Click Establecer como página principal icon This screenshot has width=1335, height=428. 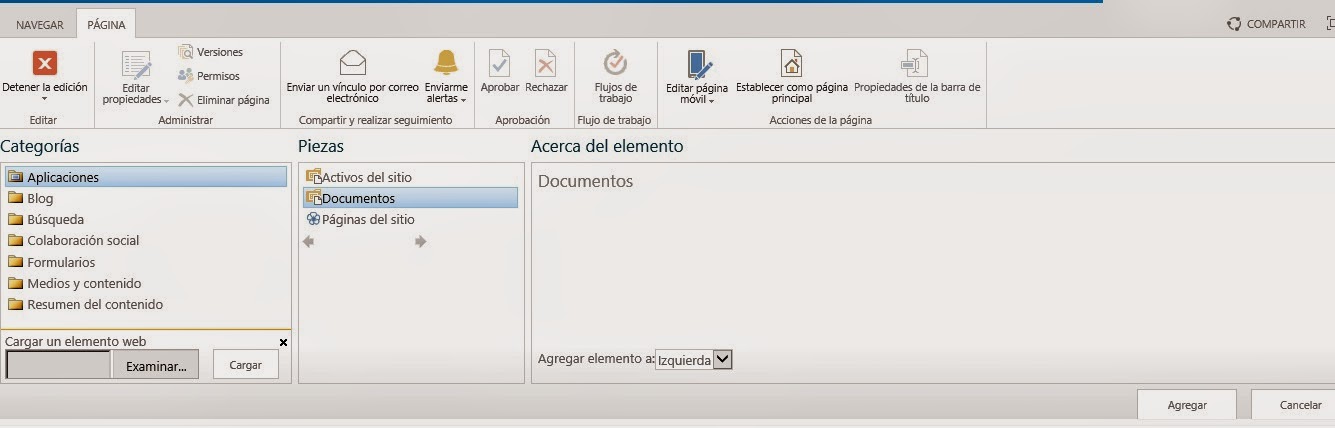point(791,64)
